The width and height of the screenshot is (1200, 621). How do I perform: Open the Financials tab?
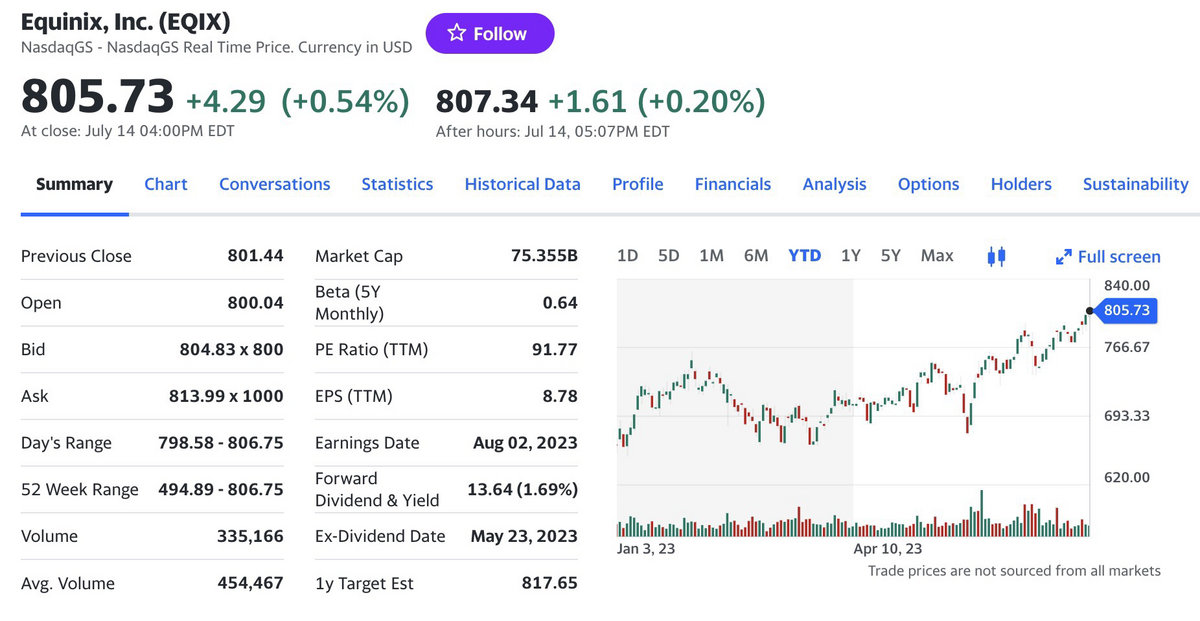(733, 184)
